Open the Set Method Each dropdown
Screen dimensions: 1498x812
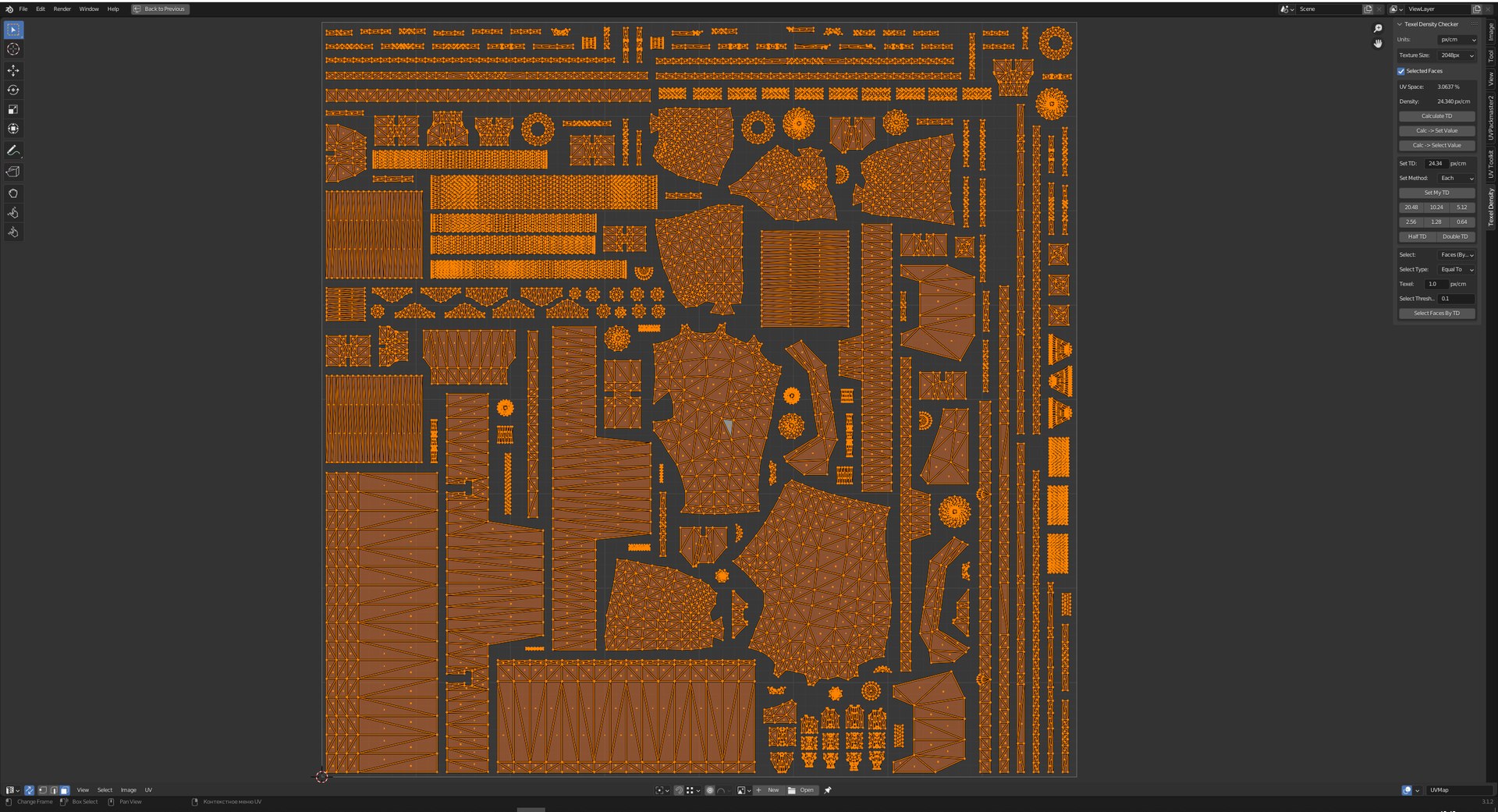click(1457, 179)
